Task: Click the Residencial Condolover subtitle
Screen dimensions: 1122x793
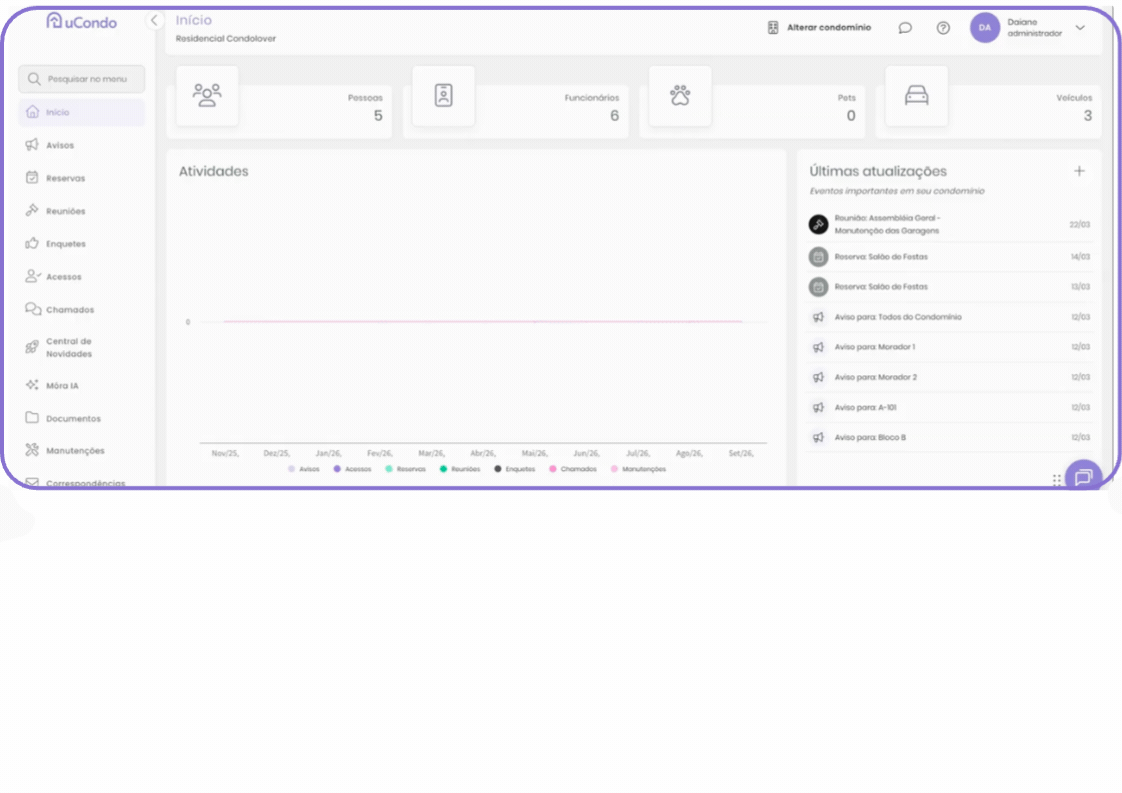Action: [225, 39]
